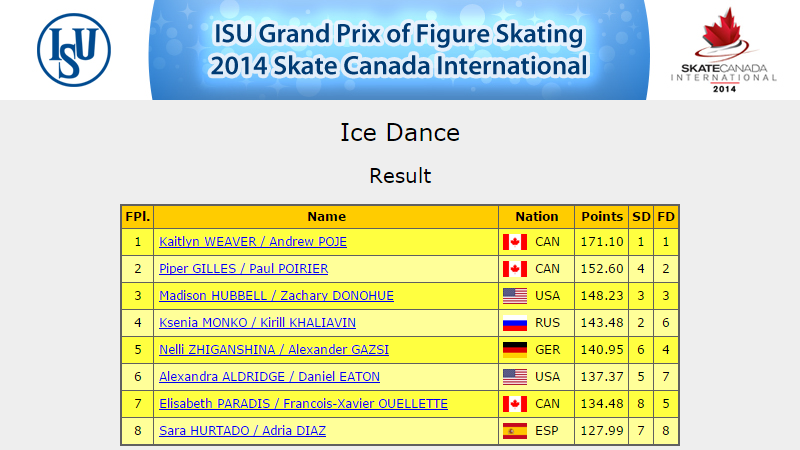Open Piper GILLES / Paul POIRIER link
The height and width of the screenshot is (450, 800).
coord(243,269)
